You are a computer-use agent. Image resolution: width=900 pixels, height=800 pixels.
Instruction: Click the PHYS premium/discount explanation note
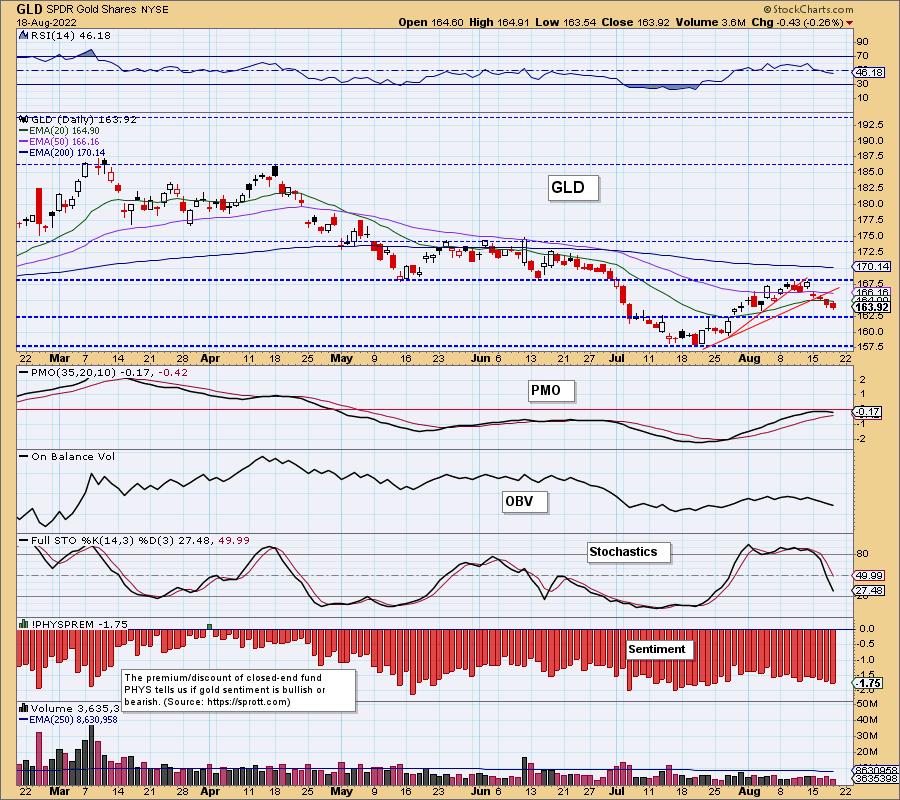pos(238,690)
